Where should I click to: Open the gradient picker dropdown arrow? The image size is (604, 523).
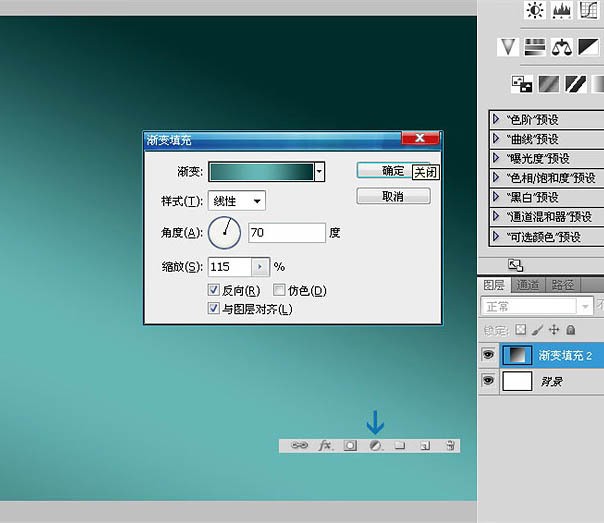coord(320,172)
